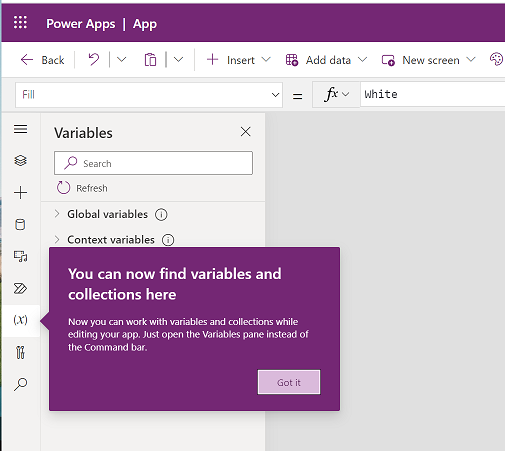Open Advanced tools icon in sidebar

point(20,352)
